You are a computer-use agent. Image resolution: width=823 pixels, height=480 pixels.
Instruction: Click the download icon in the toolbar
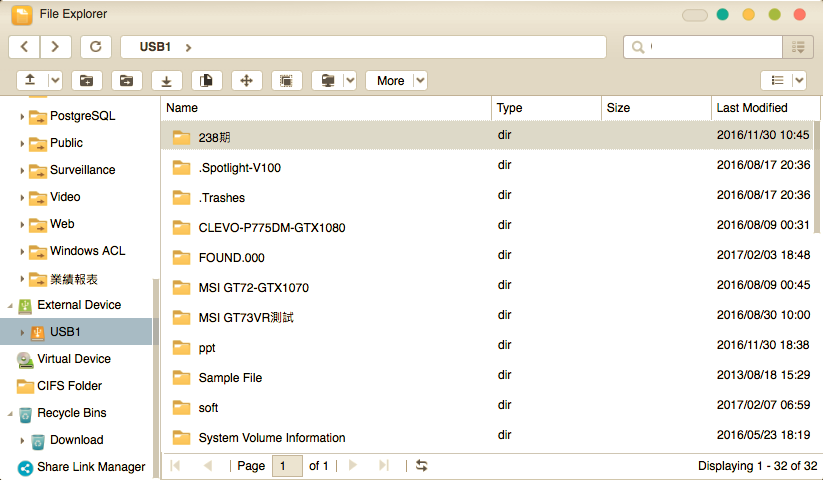[166, 80]
